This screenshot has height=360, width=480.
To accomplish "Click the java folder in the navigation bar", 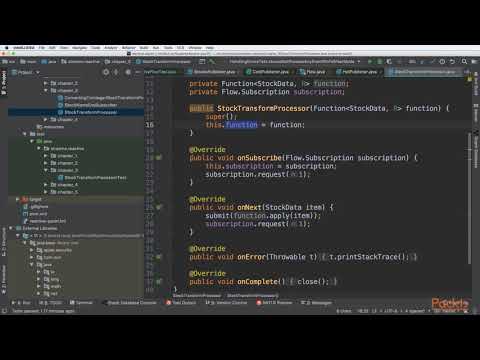I will tap(49, 62).
